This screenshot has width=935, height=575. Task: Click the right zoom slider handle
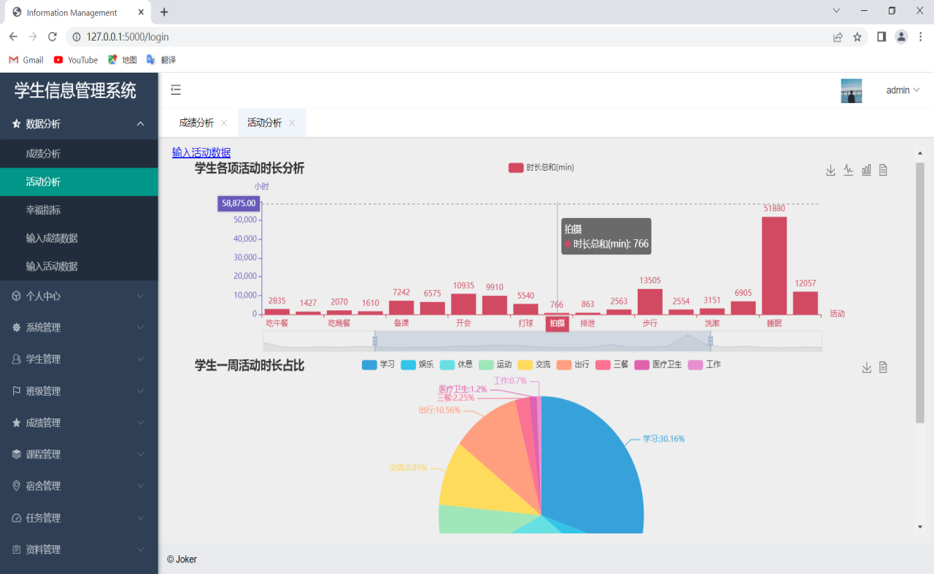[710, 341]
